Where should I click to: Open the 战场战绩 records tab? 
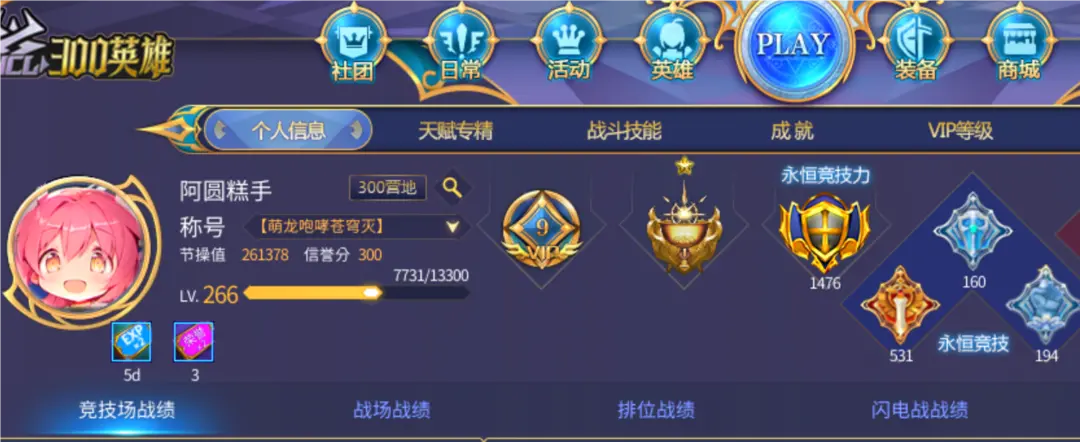pyautogui.click(x=392, y=411)
